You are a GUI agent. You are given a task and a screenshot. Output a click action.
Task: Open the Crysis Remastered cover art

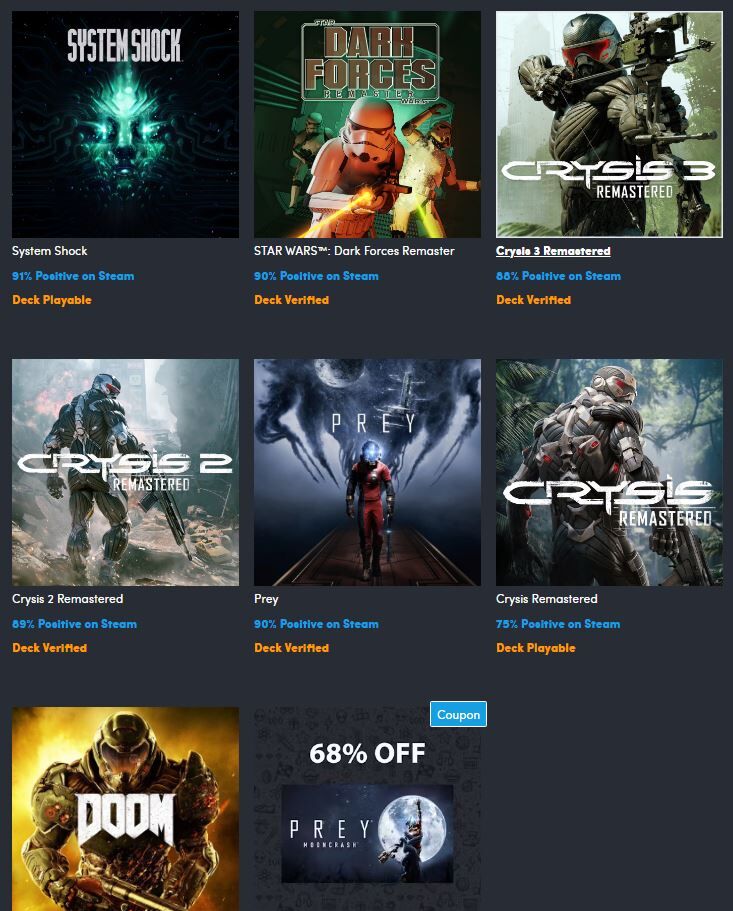pyautogui.click(x=609, y=472)
